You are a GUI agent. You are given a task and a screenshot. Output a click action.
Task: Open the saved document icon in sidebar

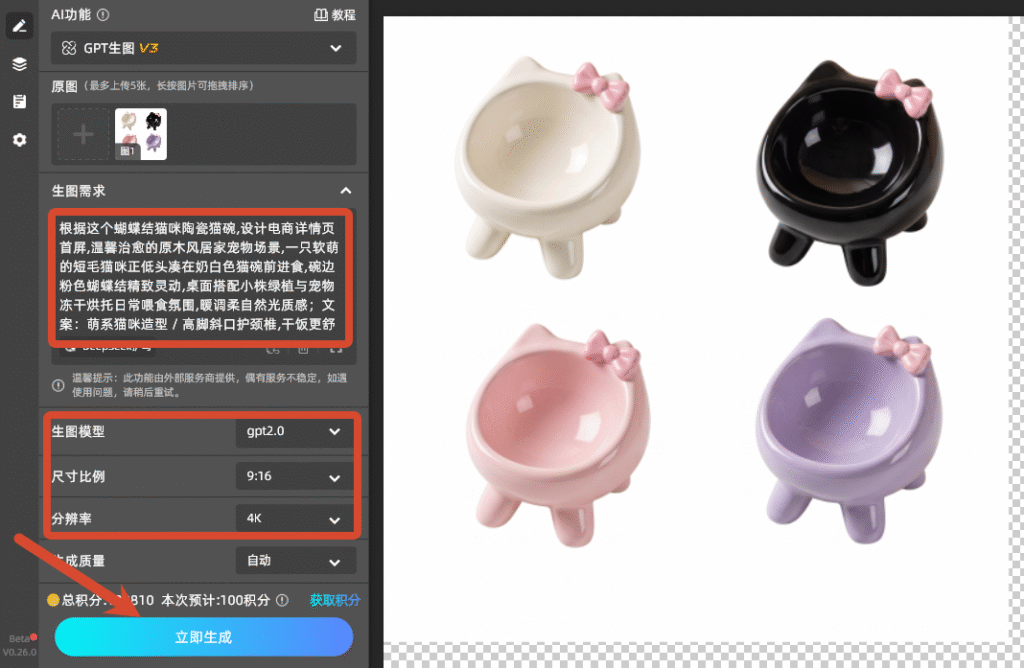(x=19, y=102)
